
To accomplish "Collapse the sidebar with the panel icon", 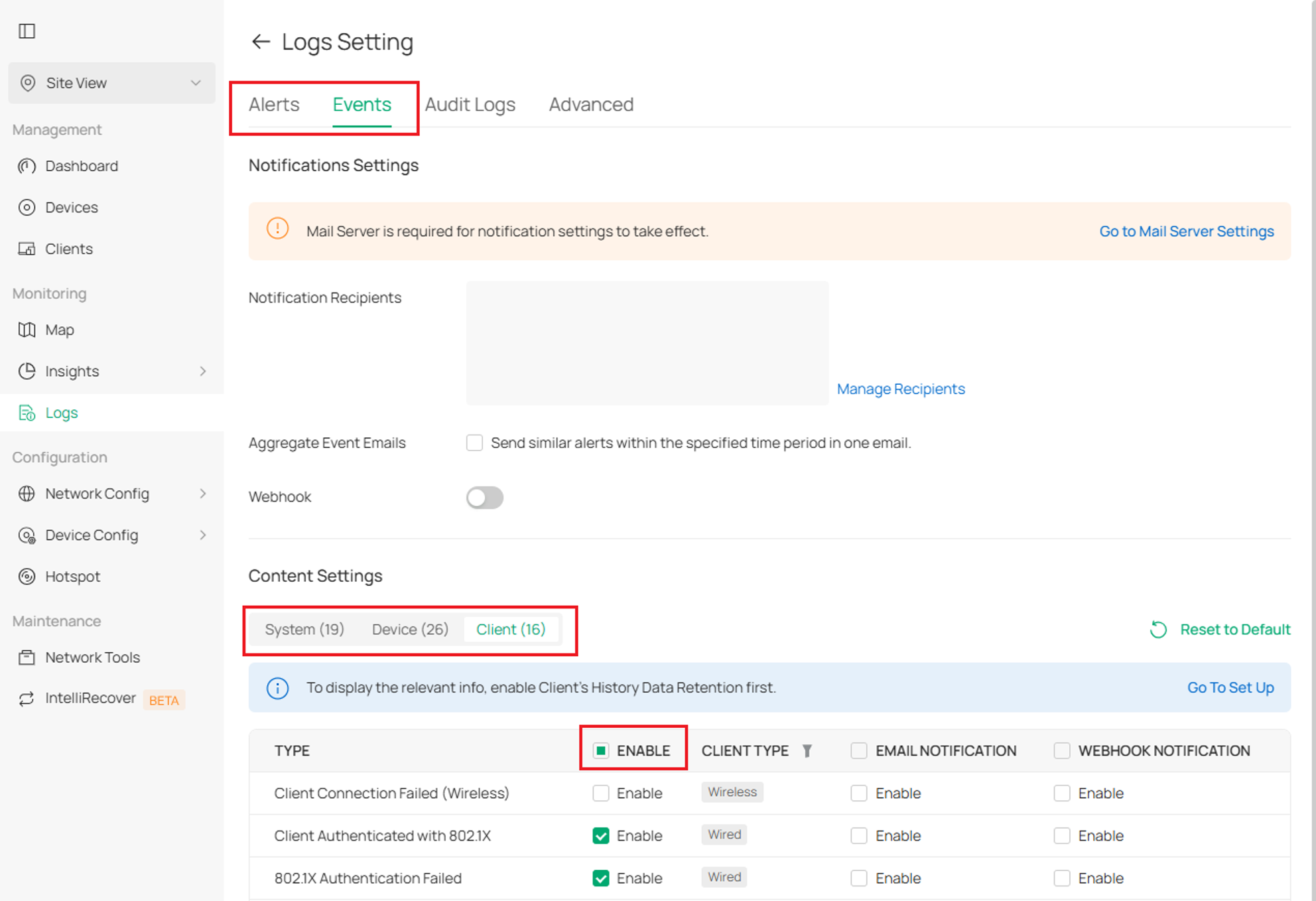I will pos(27,31).
